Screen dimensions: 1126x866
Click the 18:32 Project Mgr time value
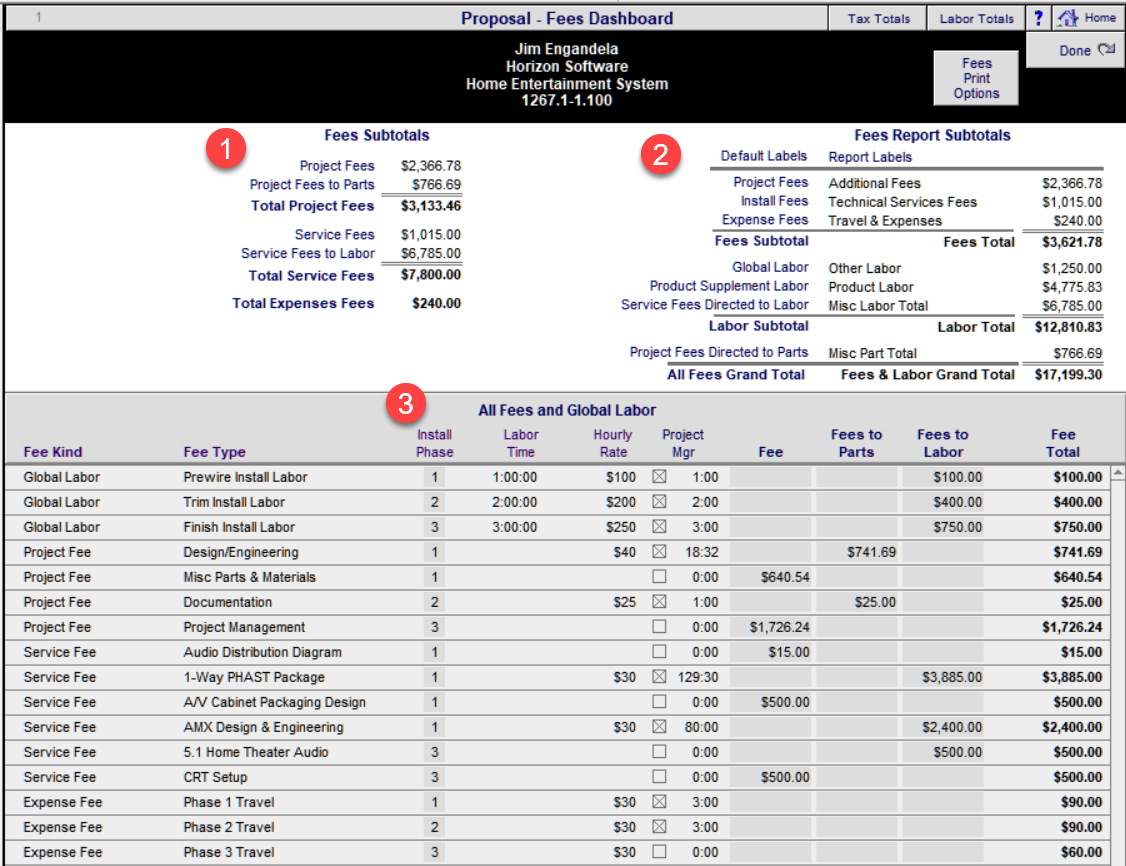(x=702, y=552)
